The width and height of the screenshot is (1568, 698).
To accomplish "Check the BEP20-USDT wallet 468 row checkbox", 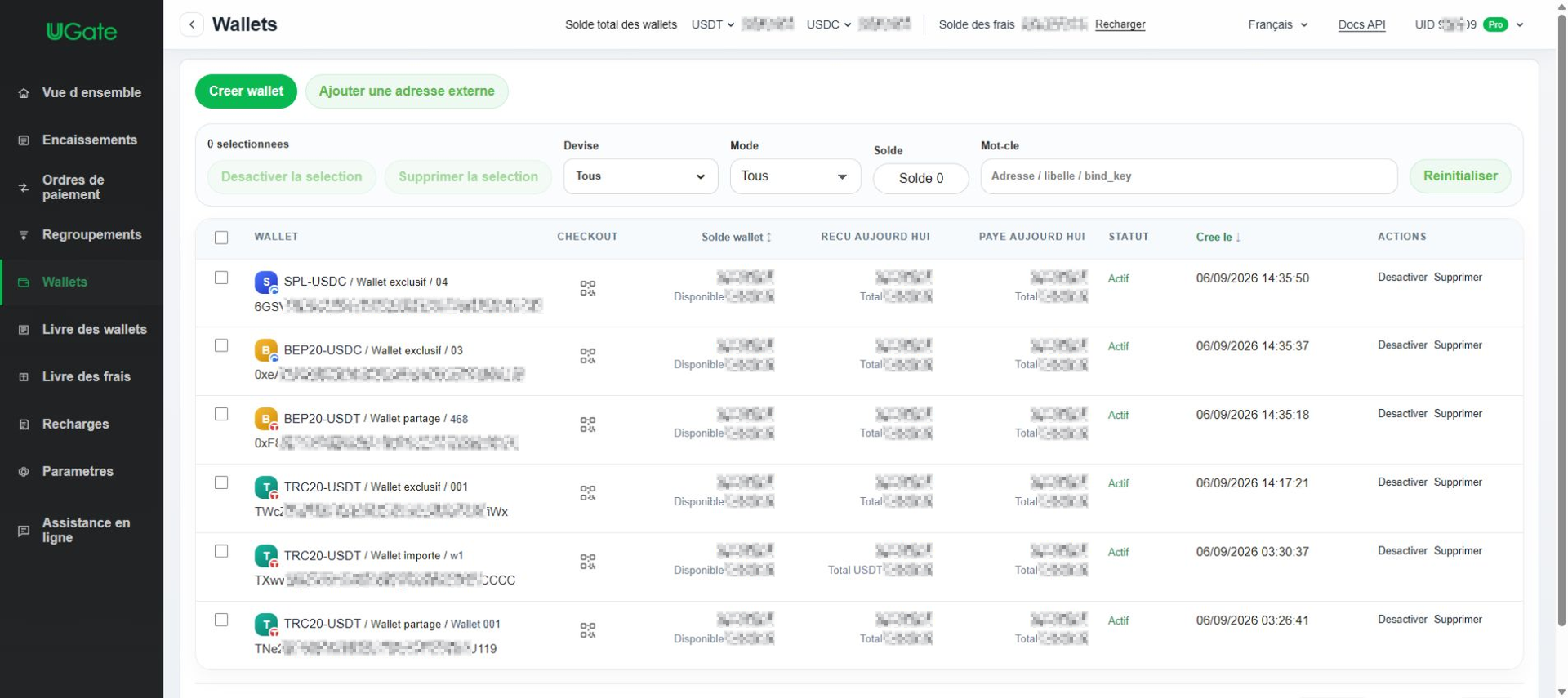I will 221,414.
